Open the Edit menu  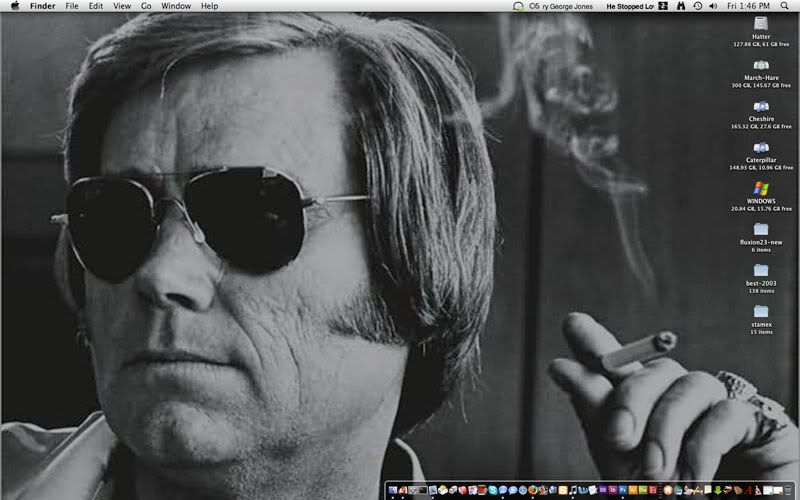[96, 6]
